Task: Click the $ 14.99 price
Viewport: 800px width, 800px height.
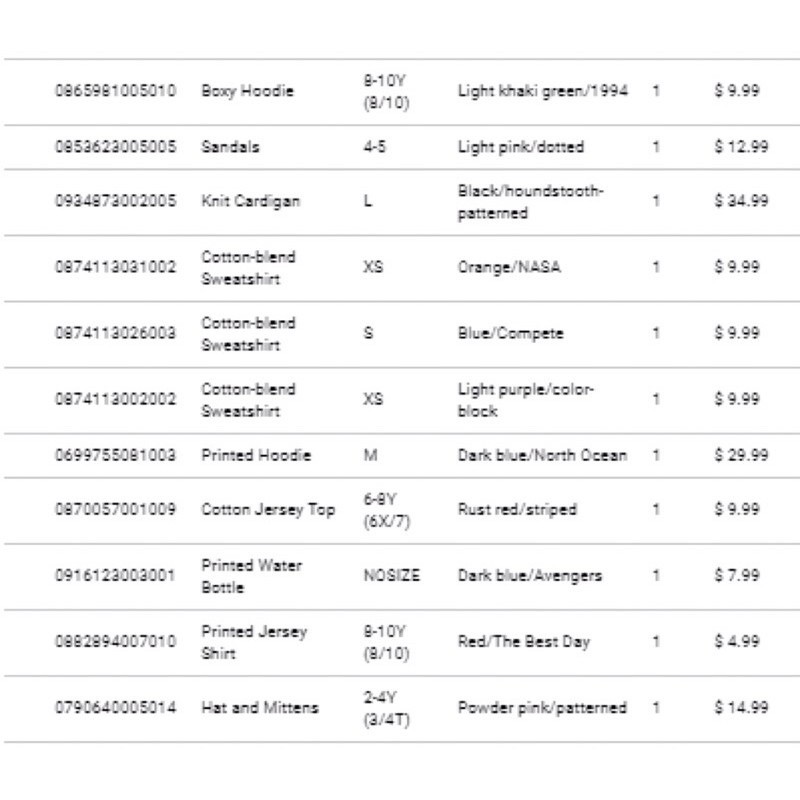Action: 741,708
